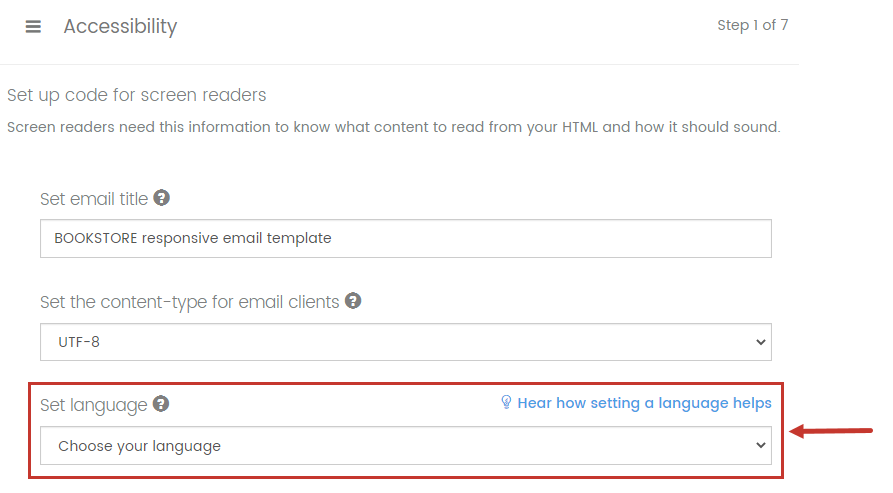This screenshot has height=493, width=893.
Task: Click the BOOKSTORE responsive email template text
Action: tap(192, 238)
